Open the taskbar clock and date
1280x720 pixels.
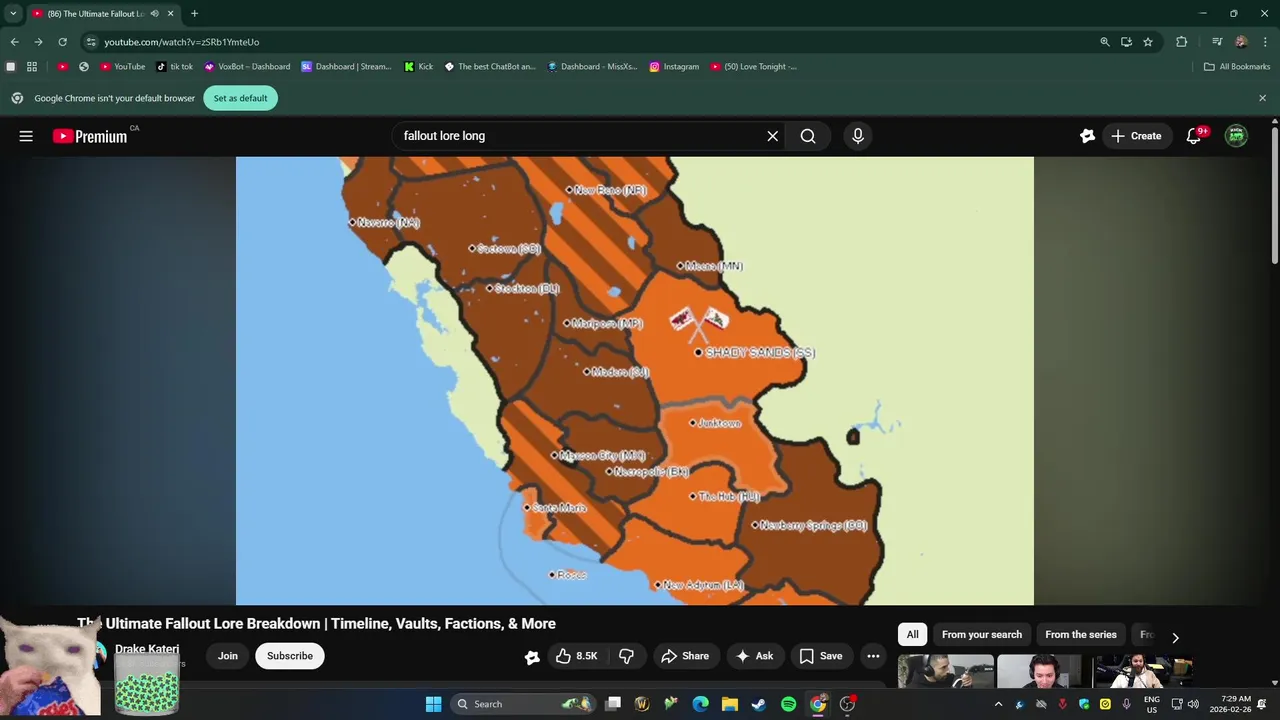1230,704
